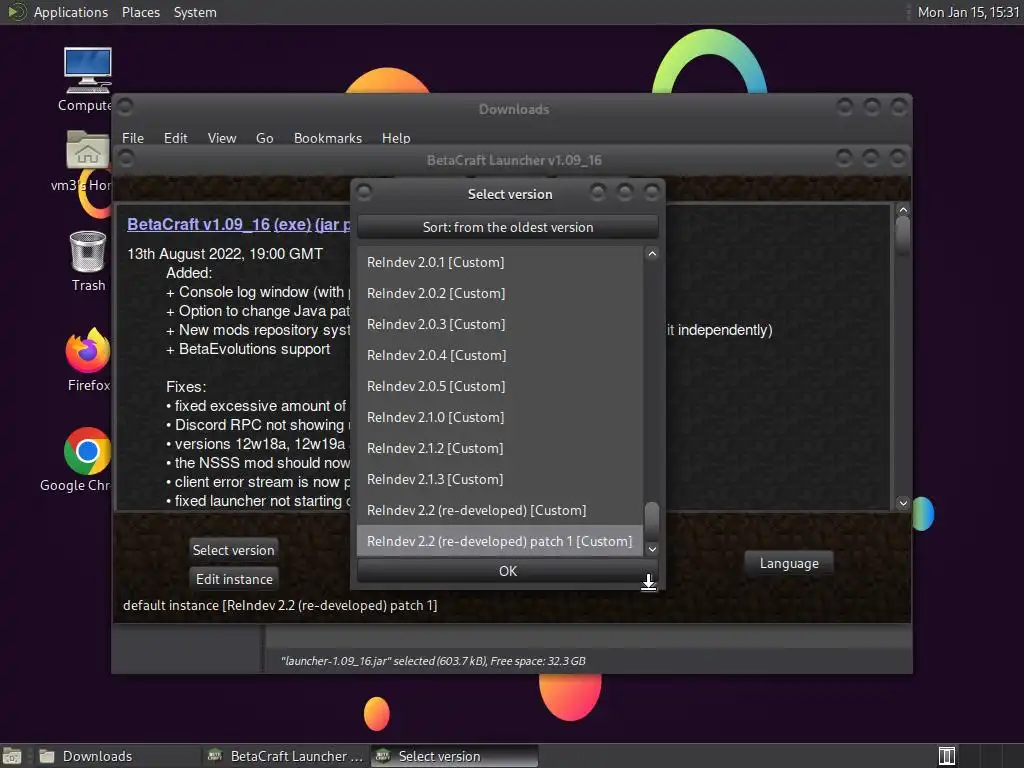The image size is (1024, 768).
Task: Open Help menu in Downloads window
Action: coord(396,138)
